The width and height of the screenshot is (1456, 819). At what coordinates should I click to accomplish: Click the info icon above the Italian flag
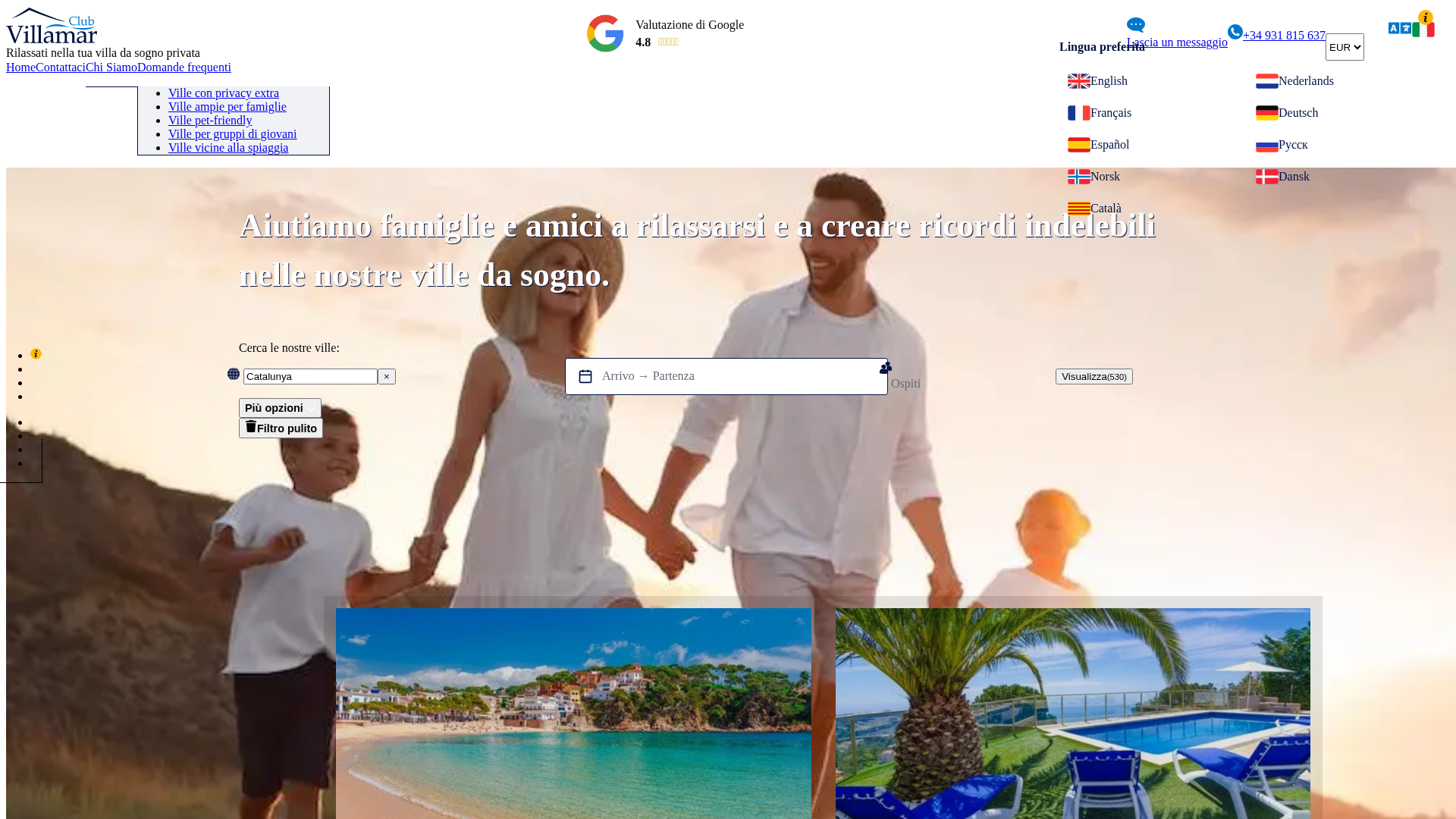[x=1426, y=17]
